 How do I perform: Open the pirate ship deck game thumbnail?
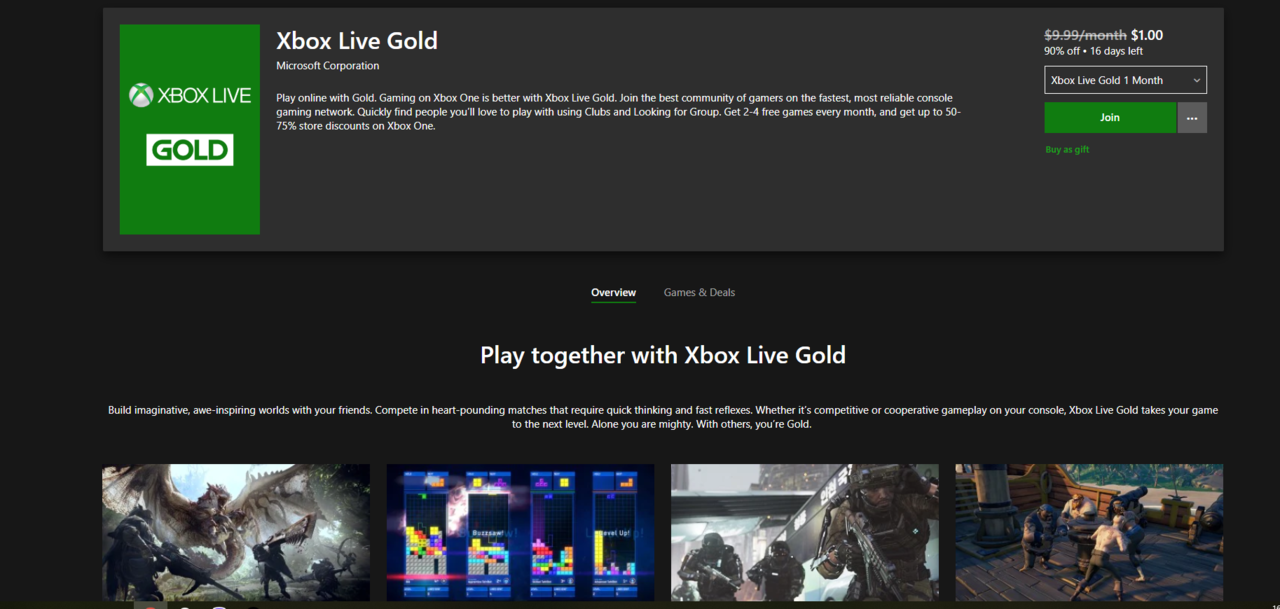click(x=1089, y=532)
